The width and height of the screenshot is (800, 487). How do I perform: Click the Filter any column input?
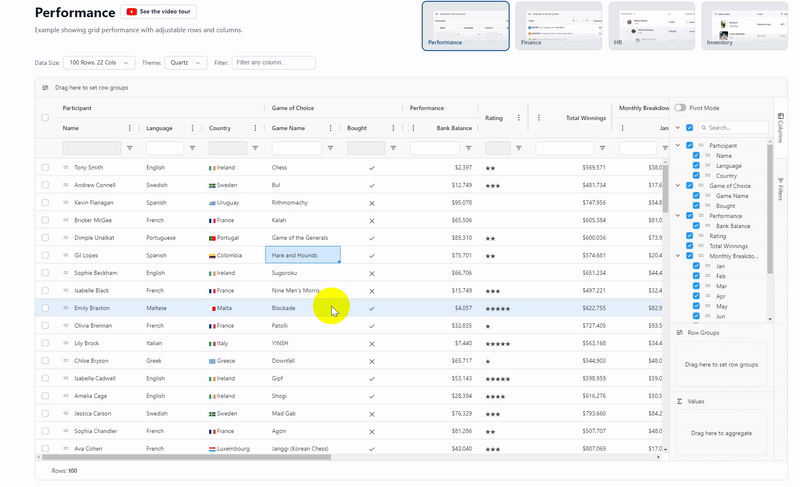[x=273, y=63]
